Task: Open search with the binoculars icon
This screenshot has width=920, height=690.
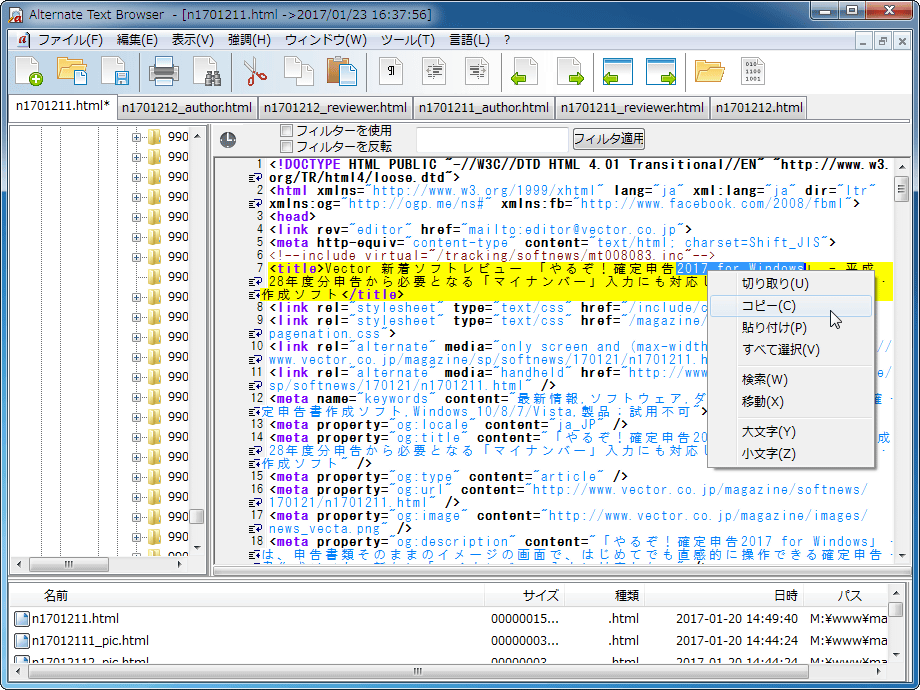Action: pos(207,71)
